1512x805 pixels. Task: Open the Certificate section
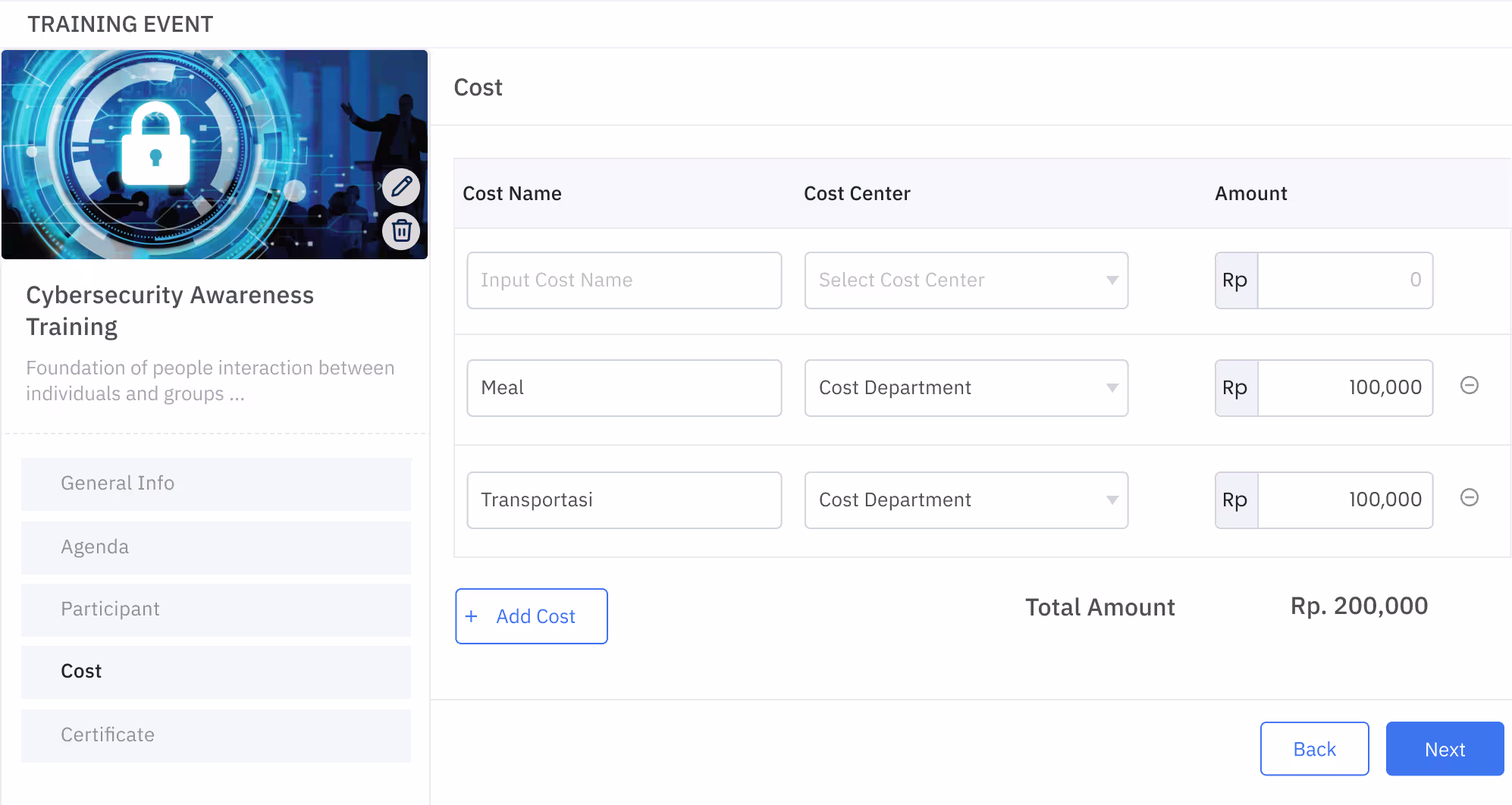pyautogui.click(x=216, y=735)
